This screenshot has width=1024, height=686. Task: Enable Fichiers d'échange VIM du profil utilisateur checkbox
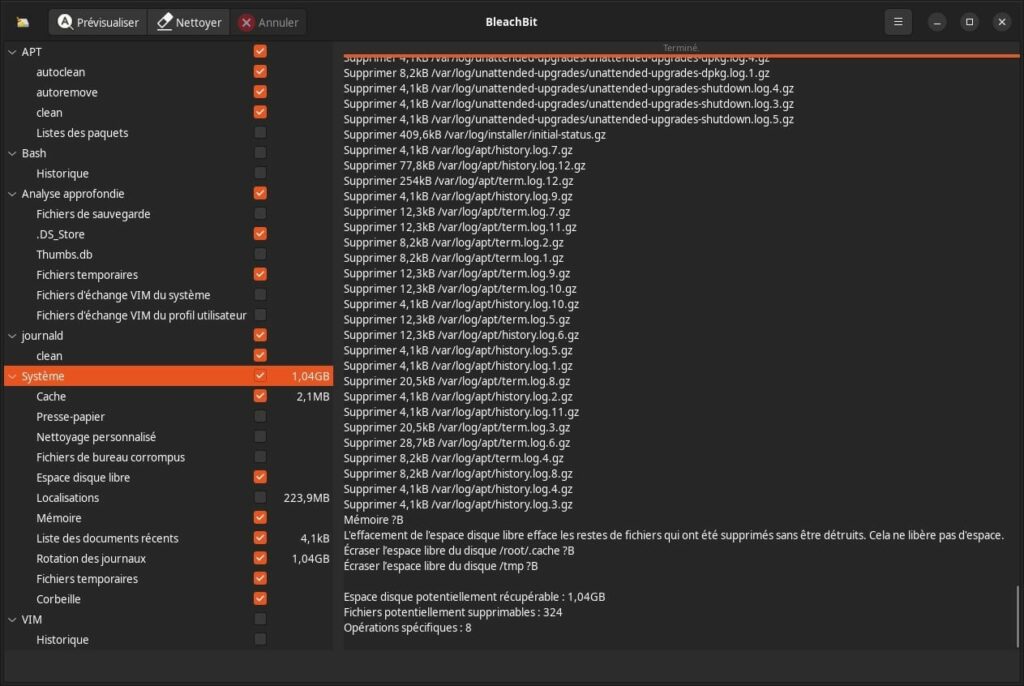pos(260,314)
